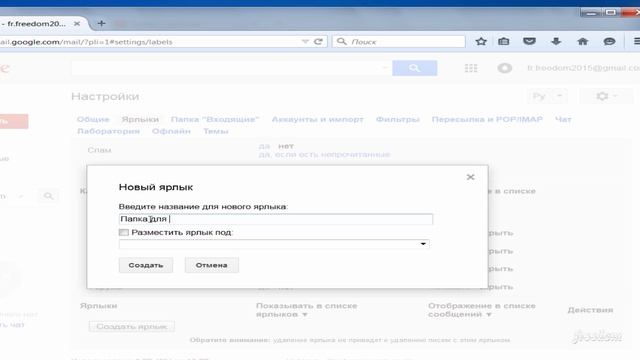Viewport: 640px width, 360px height.
Task: Click the Gmail search input box
Action: coord(231,68)
